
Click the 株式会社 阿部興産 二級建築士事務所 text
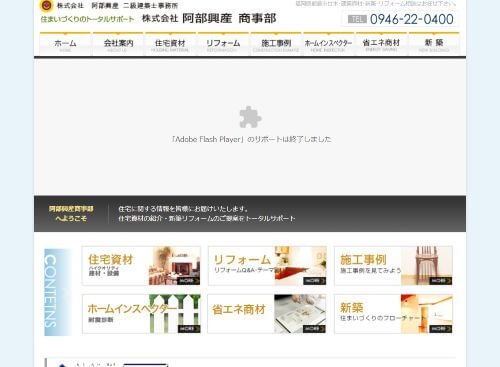[117, 5]
